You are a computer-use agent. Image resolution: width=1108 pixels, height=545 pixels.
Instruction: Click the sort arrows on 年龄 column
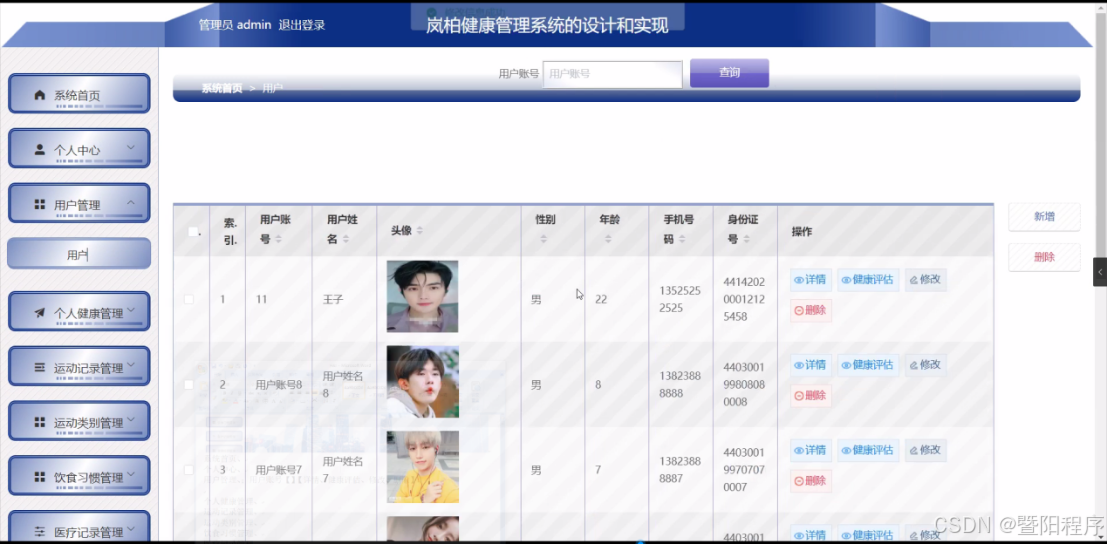[608, 240]
